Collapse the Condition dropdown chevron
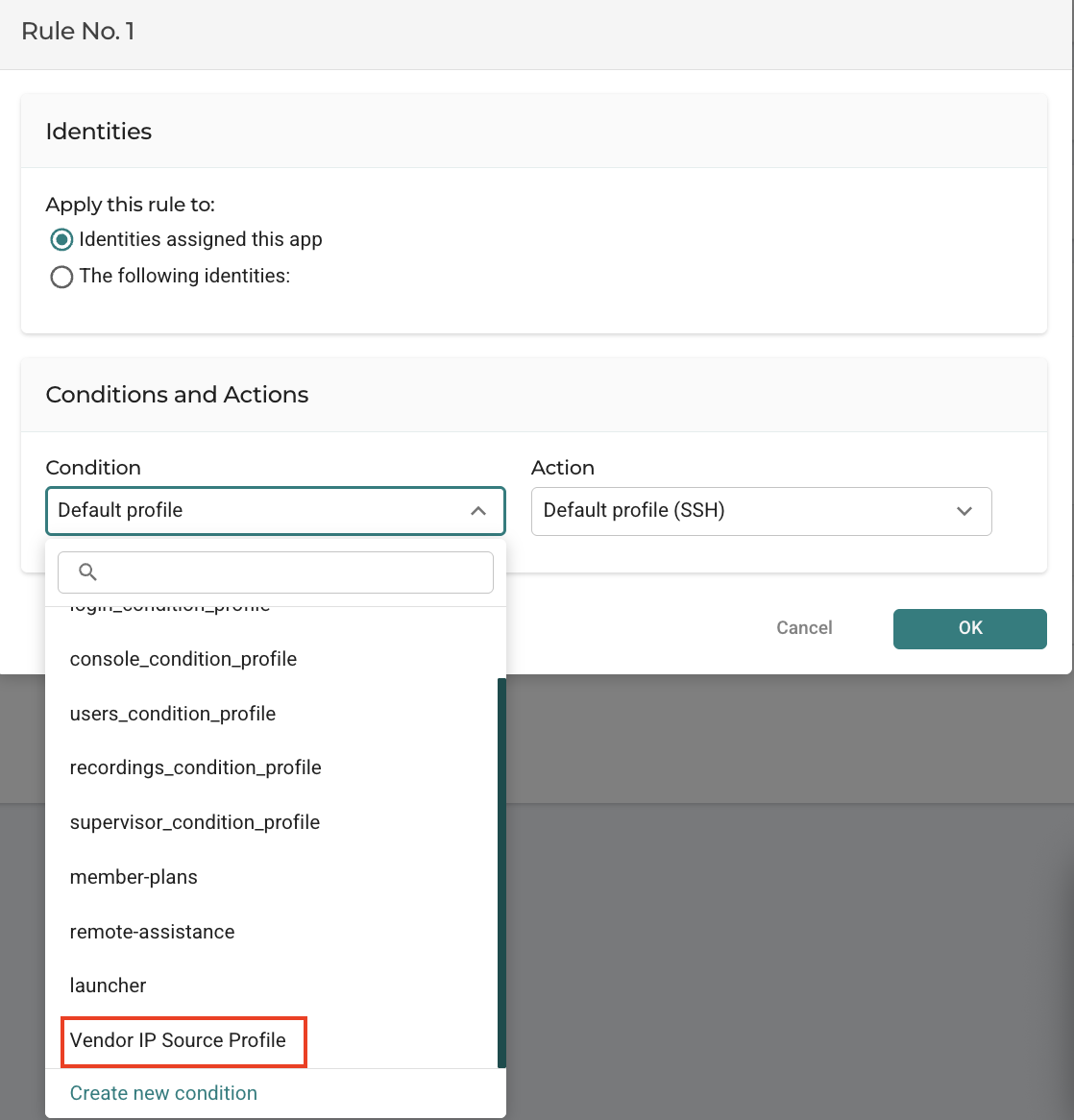The width and height of the screenshot is (1074, 1120). point(478,511)
